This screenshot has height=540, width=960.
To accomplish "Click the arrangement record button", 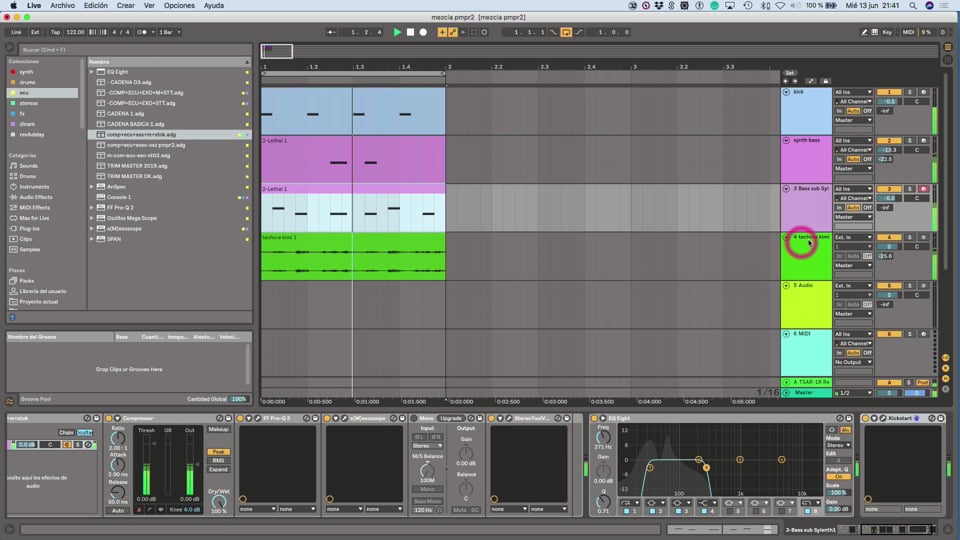I will click(423, 32).
